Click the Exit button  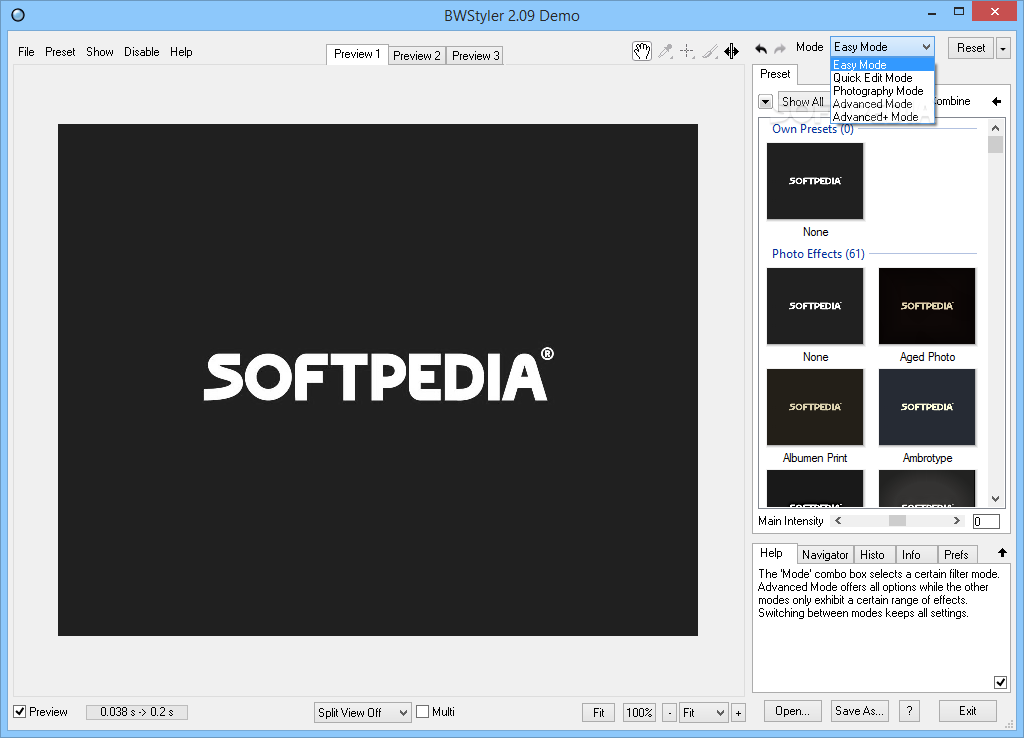[968, 711]
